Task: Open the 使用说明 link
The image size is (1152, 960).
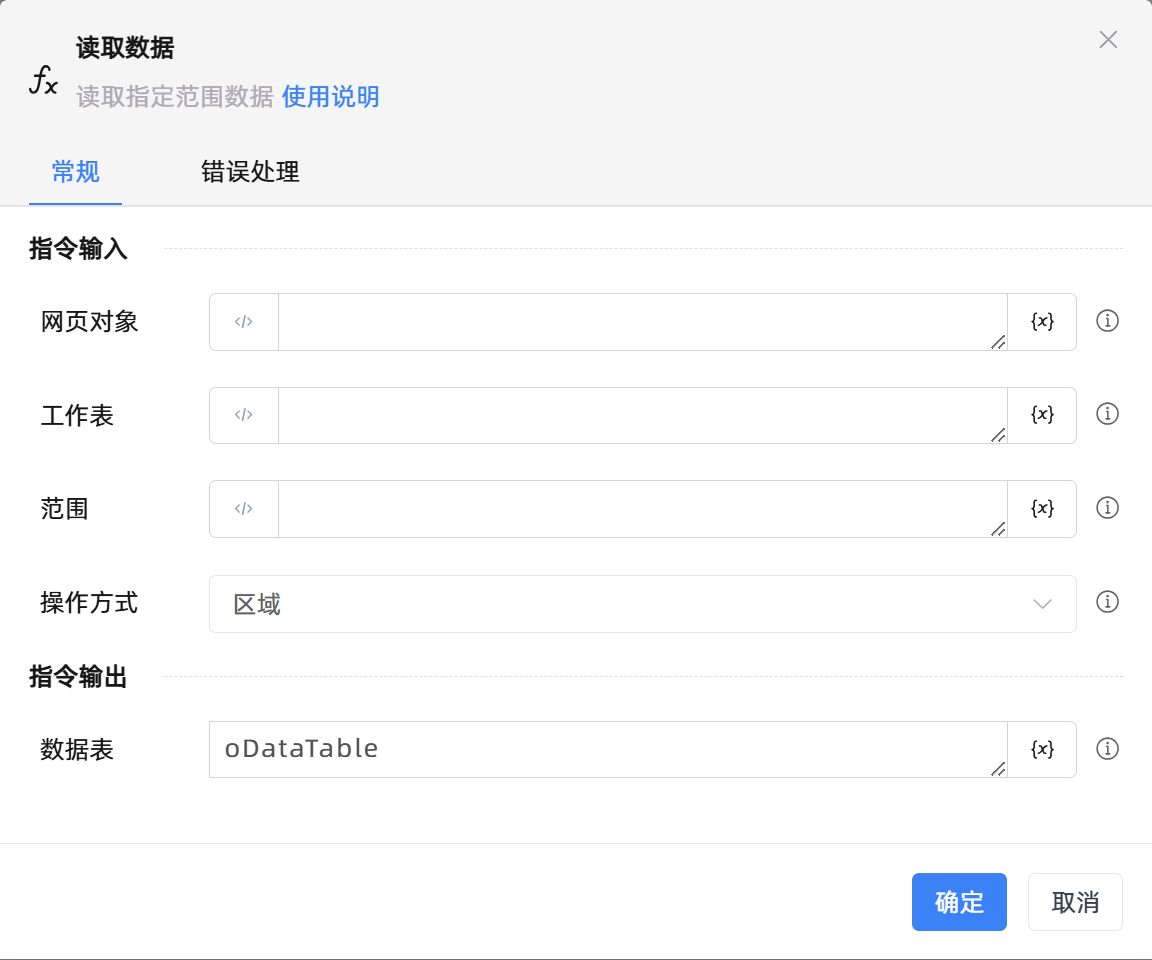Action: point(330,97)
